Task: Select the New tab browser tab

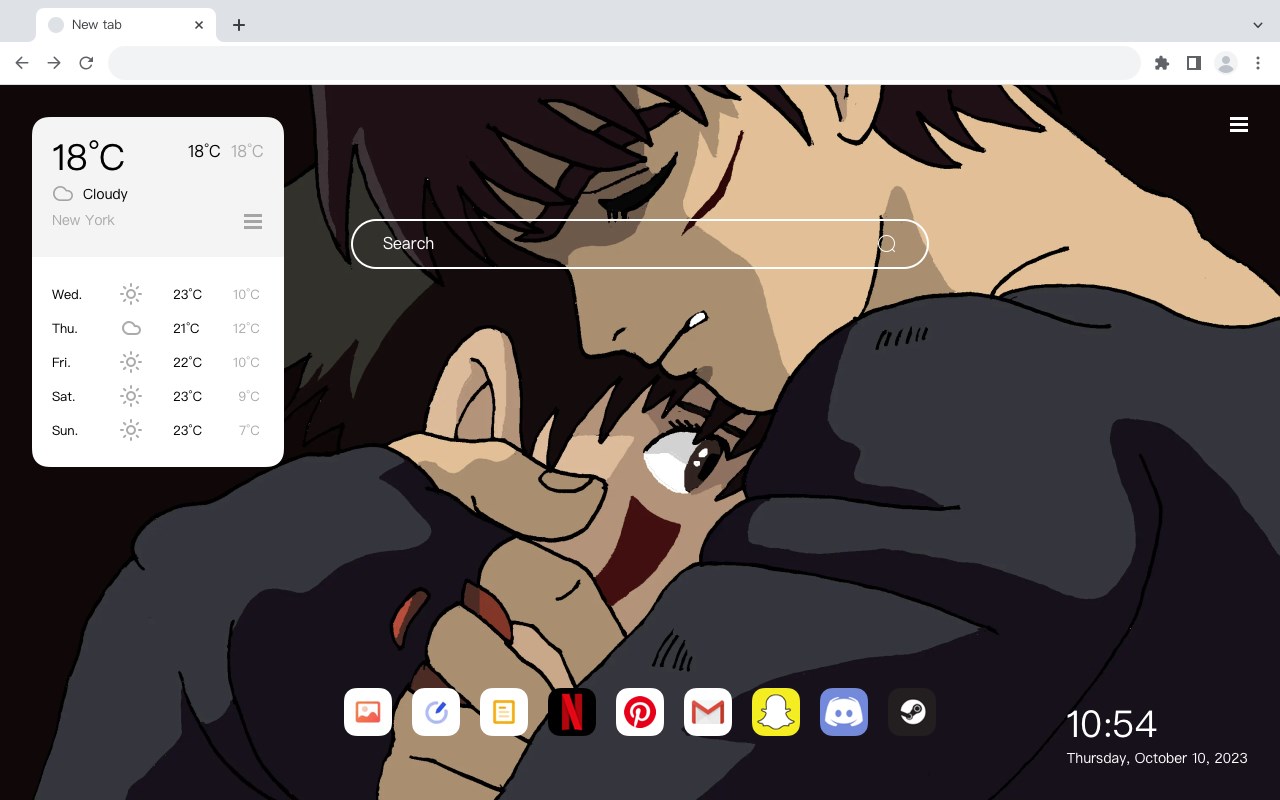Action: [126, 25]
